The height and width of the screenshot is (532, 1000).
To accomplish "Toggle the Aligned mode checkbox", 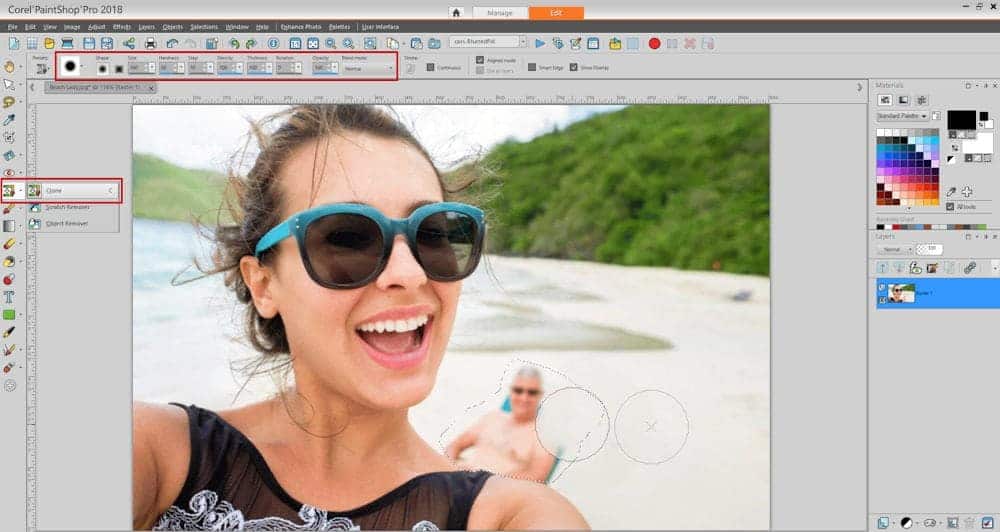I will (x=480, y=60).
